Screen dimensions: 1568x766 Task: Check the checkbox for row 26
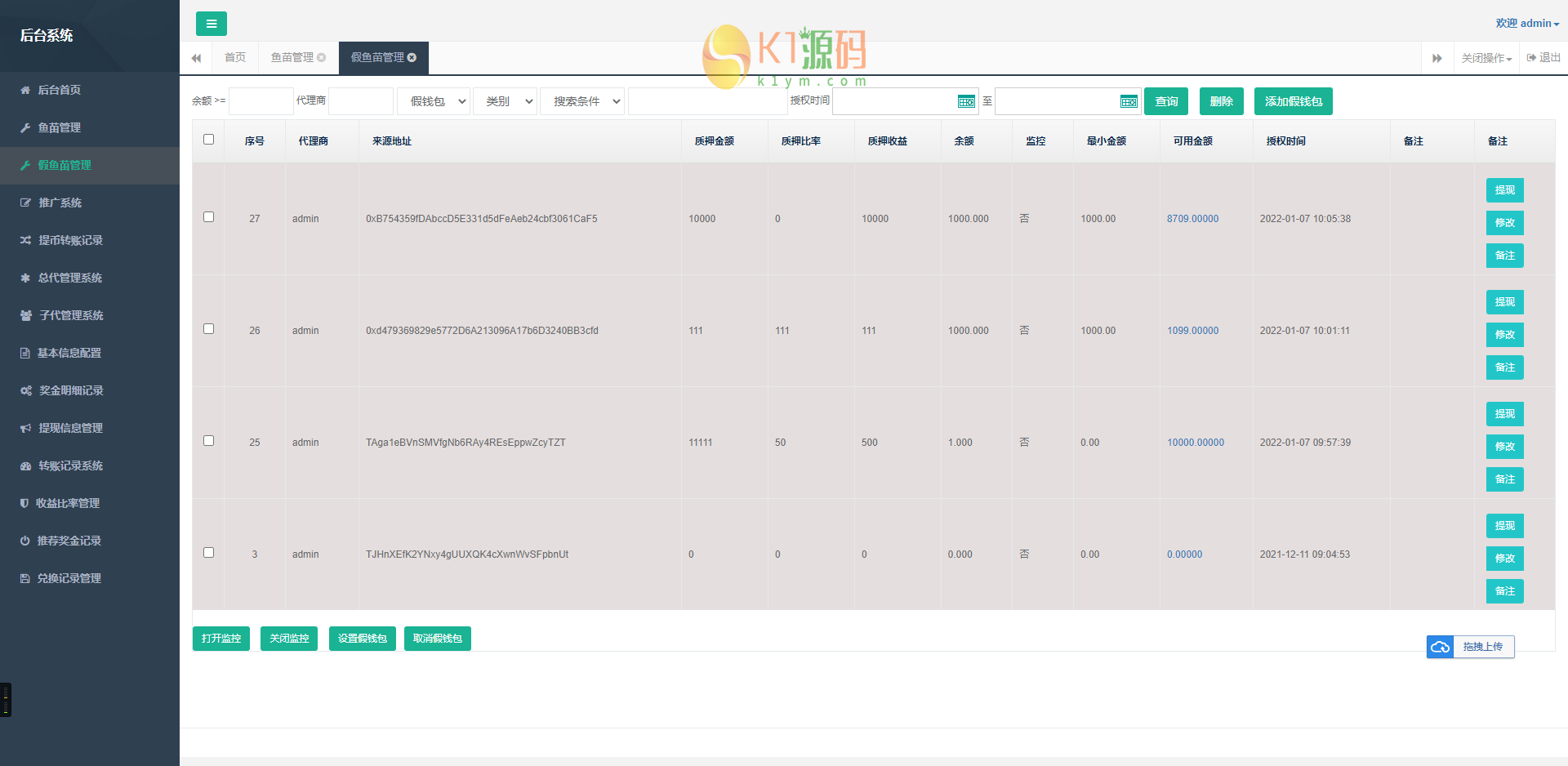point(208,329)
